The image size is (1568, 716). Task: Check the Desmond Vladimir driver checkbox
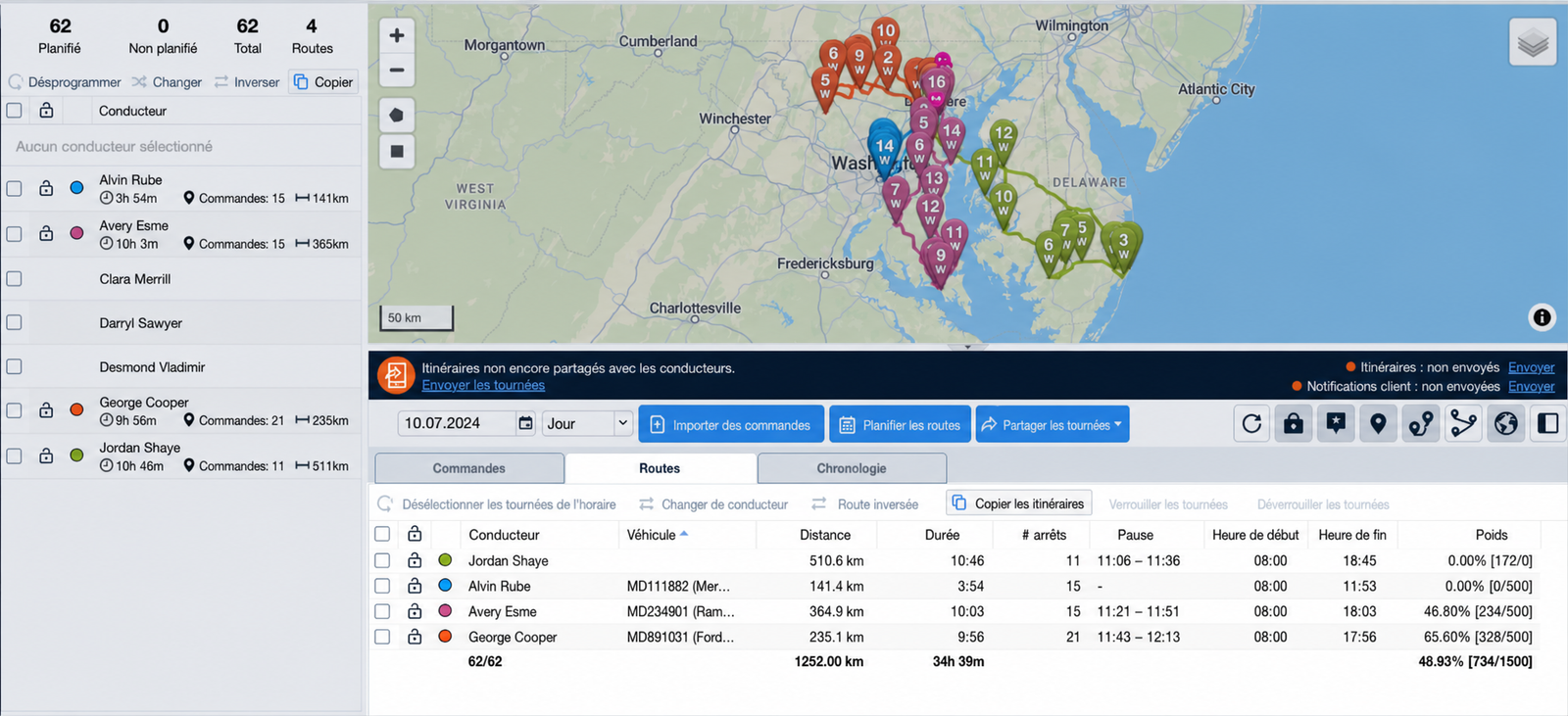14,366
